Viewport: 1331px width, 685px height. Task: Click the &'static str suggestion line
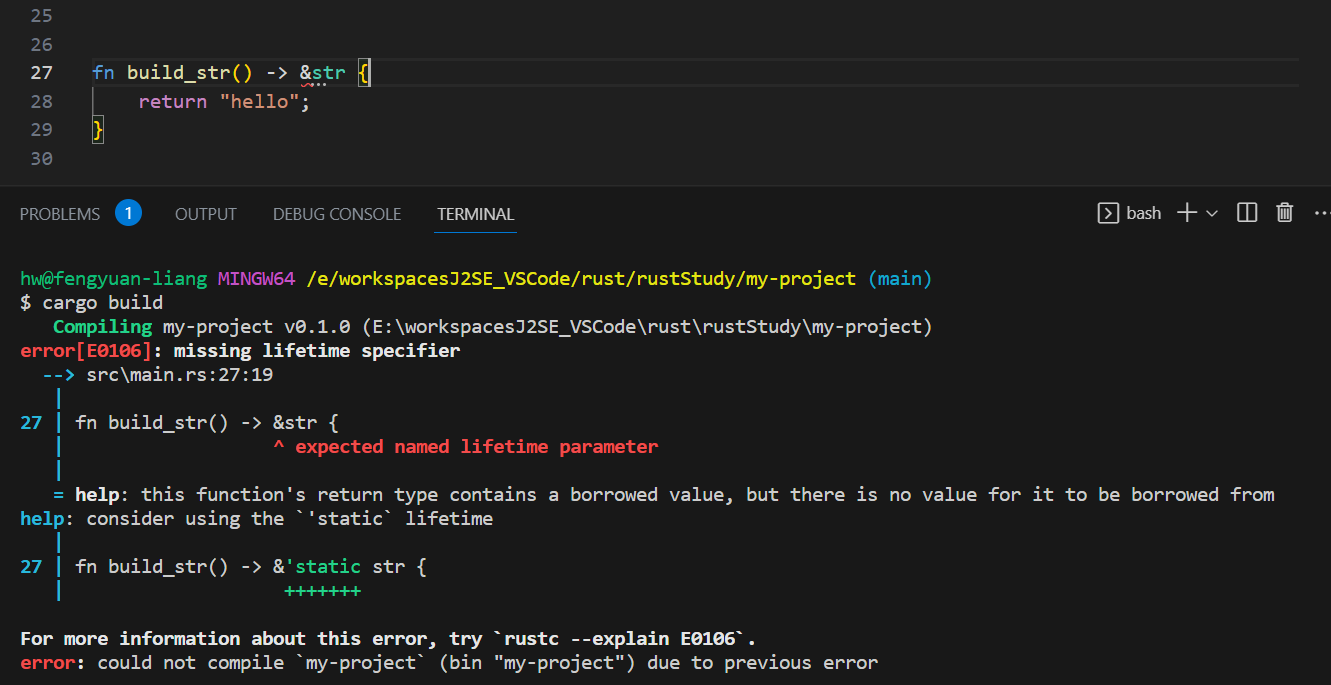tap(251, 567)
